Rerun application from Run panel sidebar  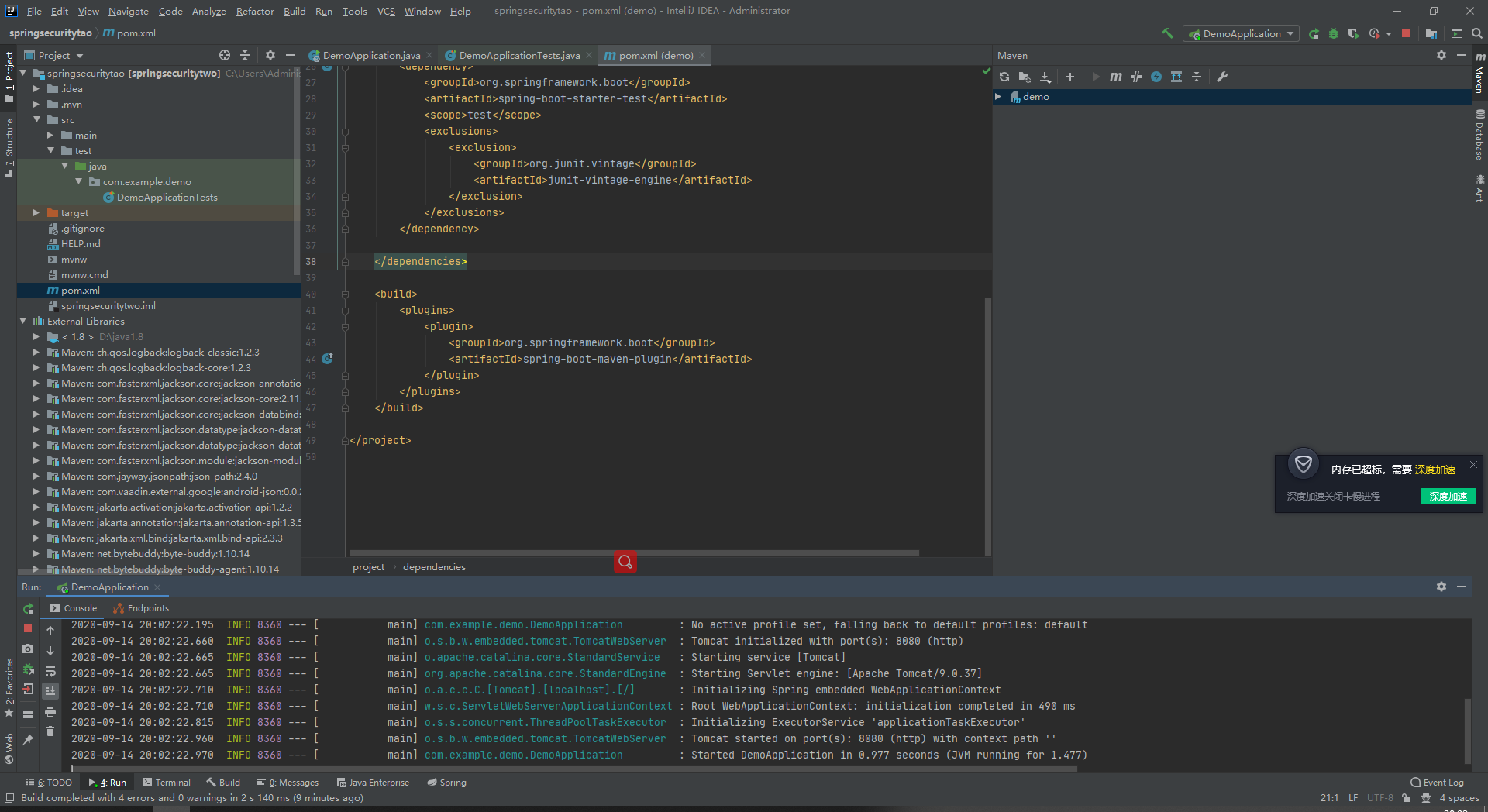coord(28,609)
